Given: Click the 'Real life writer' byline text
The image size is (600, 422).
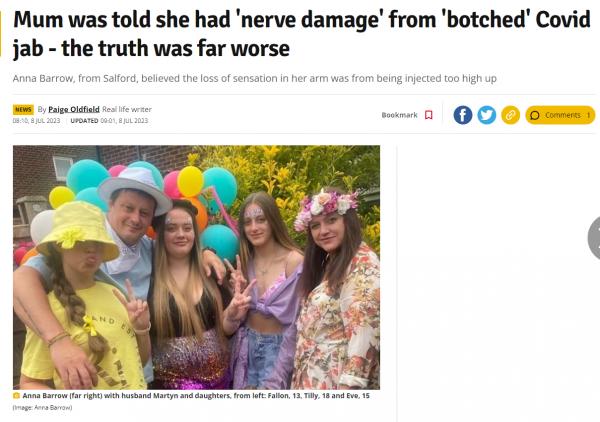Looking at the screenshot, I should [127, 109].
